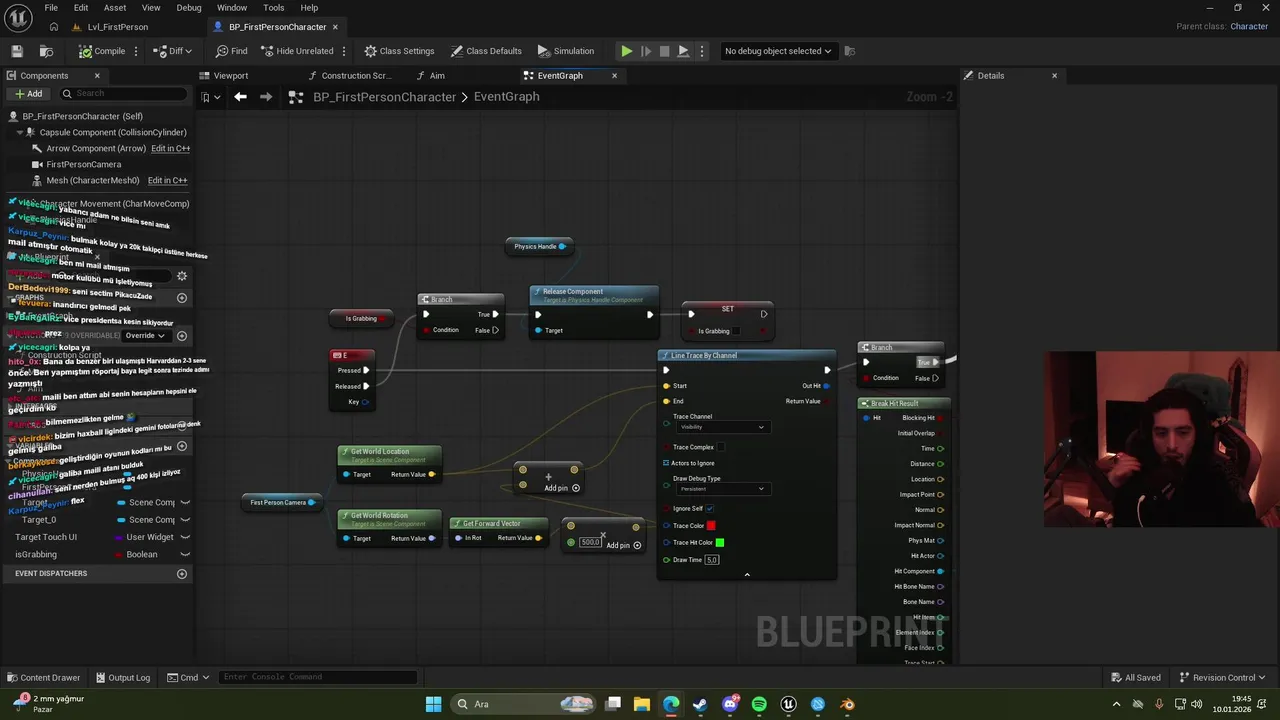Click BP_FirstPersonCharacter in the breadcrumb
The width and height of the screenshot is (1280, 720).
pyautogui.click(x=384, y=97)
